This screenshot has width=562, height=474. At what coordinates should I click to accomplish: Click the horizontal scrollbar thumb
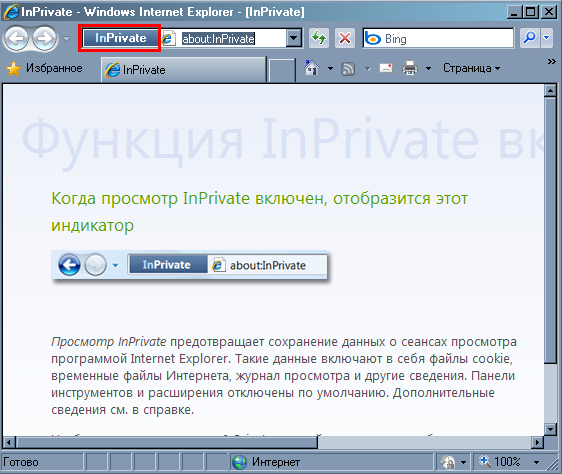(x=167, y=442)
